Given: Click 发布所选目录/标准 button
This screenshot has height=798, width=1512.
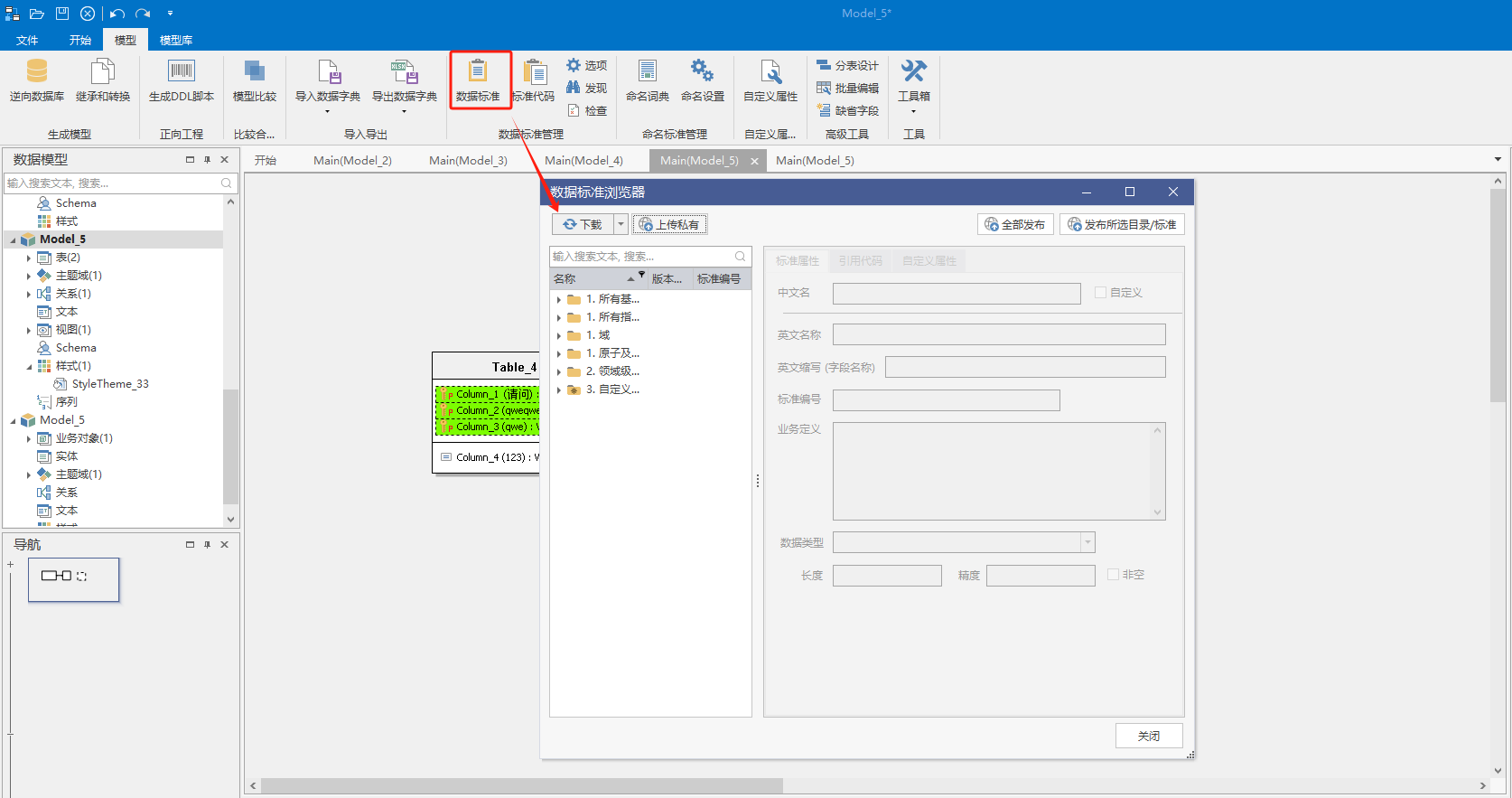Looking at the screenshot, I should tap(1122, 224).
